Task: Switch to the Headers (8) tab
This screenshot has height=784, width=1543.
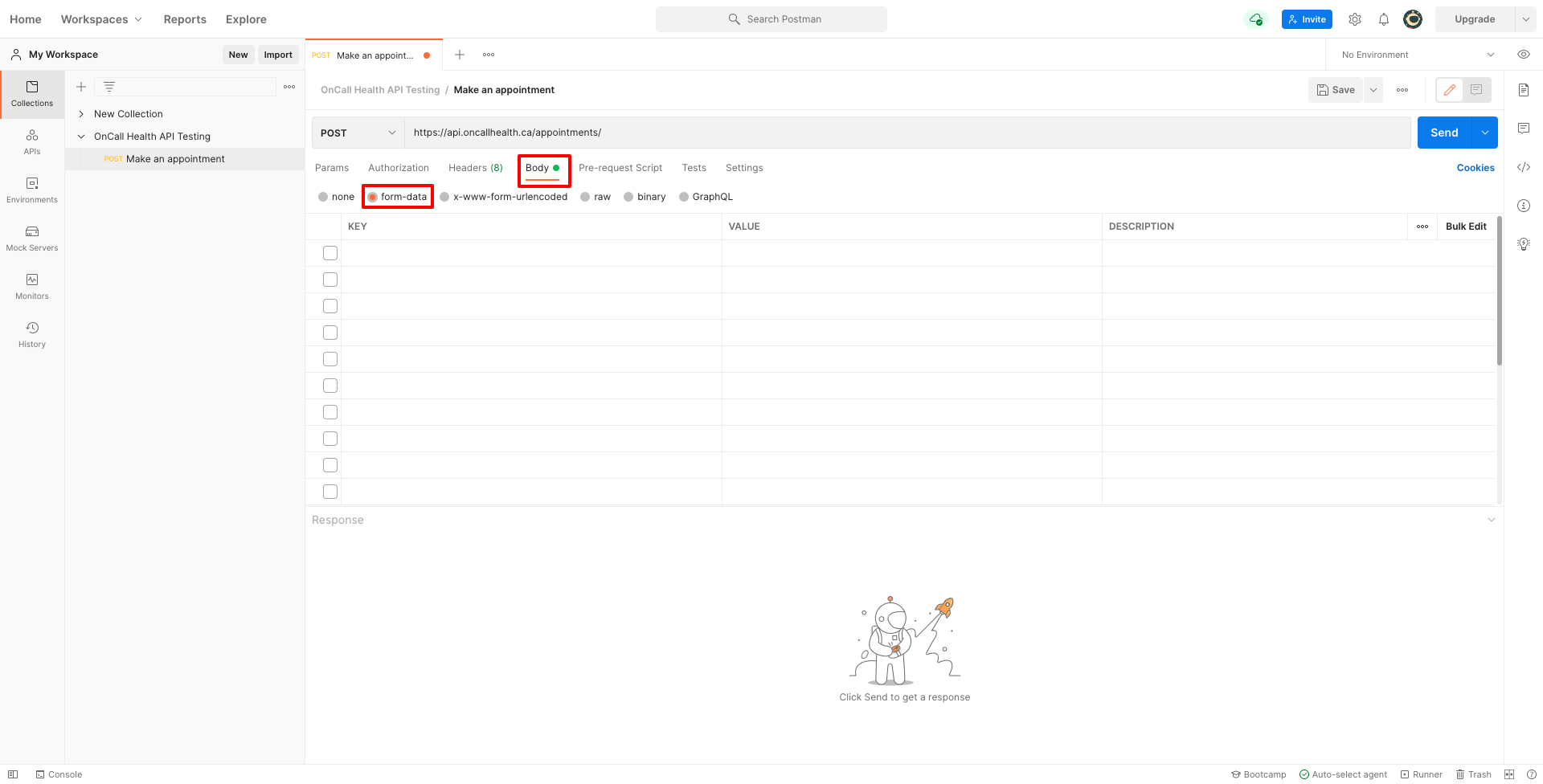Action: (476, 168)
